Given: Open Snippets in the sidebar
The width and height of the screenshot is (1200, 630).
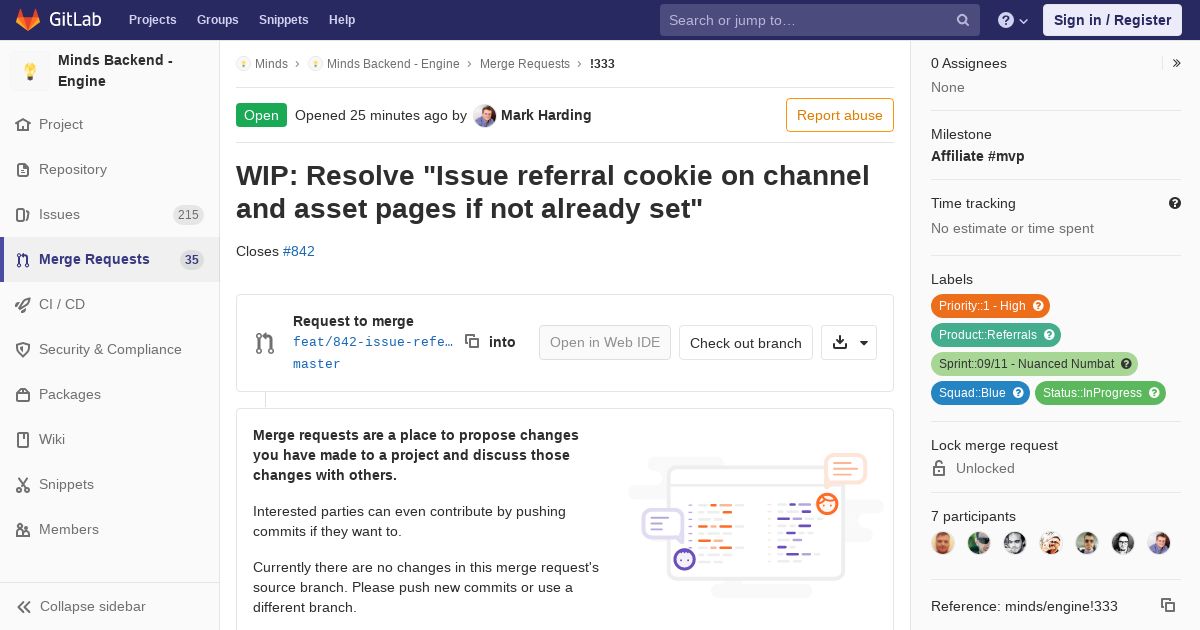Looking at the screenshot, I should [110, 484].
